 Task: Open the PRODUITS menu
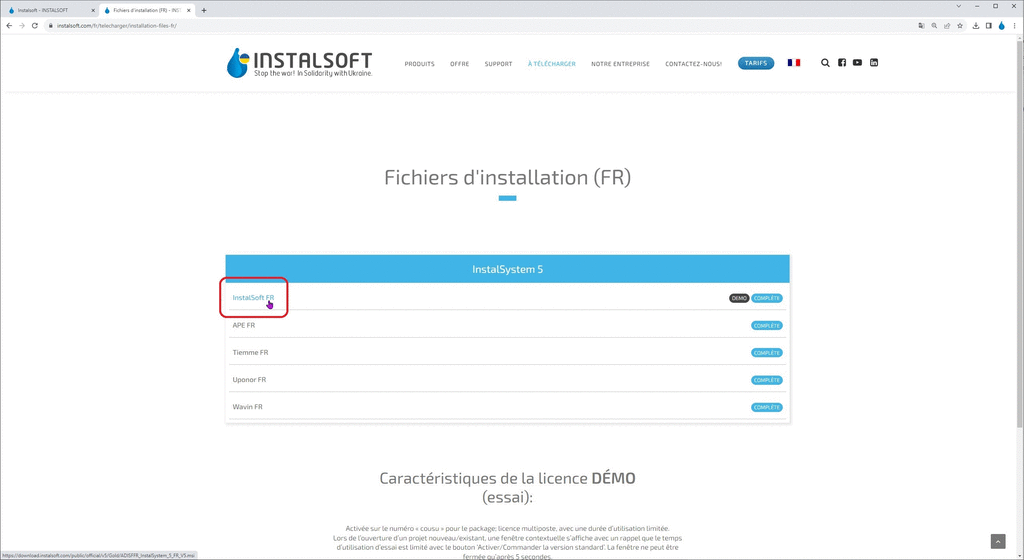pos(419,64)
